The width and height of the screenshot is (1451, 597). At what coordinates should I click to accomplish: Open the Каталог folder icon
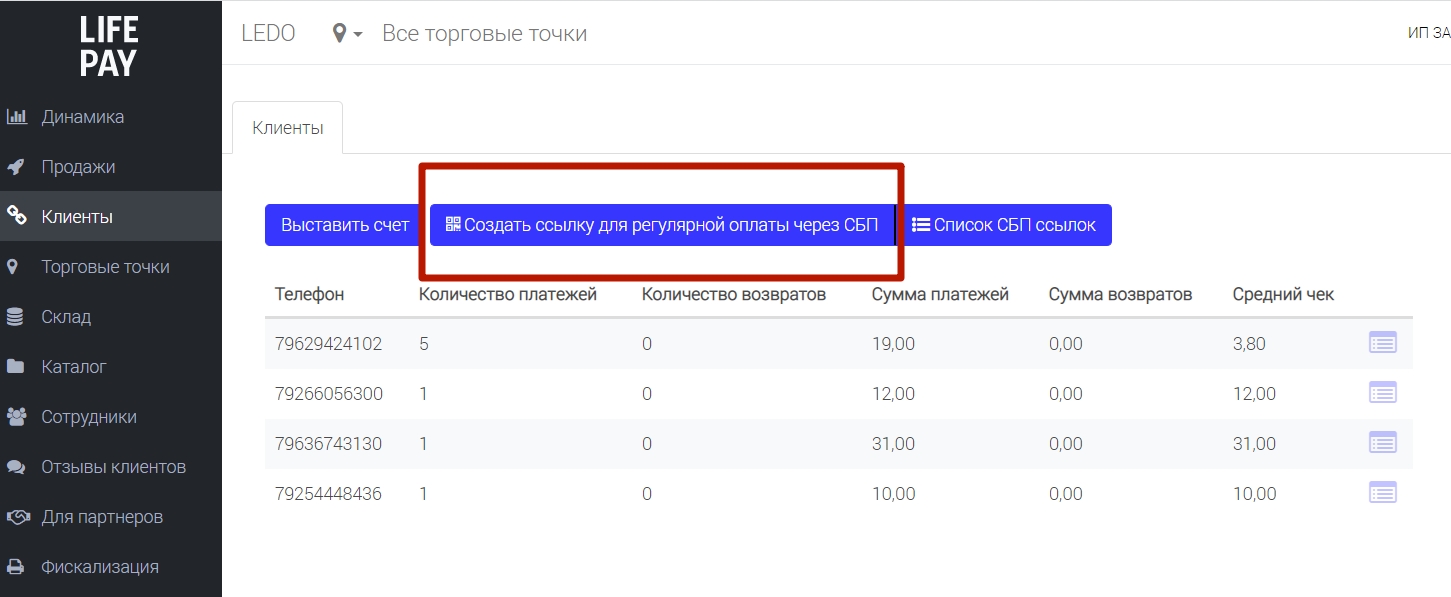pyautogui.click(x=15, y=367)
